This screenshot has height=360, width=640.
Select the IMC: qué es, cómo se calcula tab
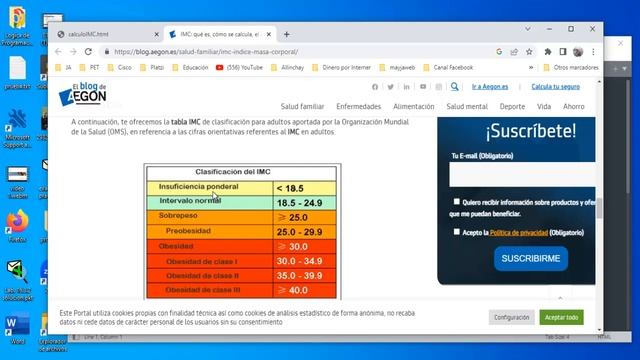220,35
